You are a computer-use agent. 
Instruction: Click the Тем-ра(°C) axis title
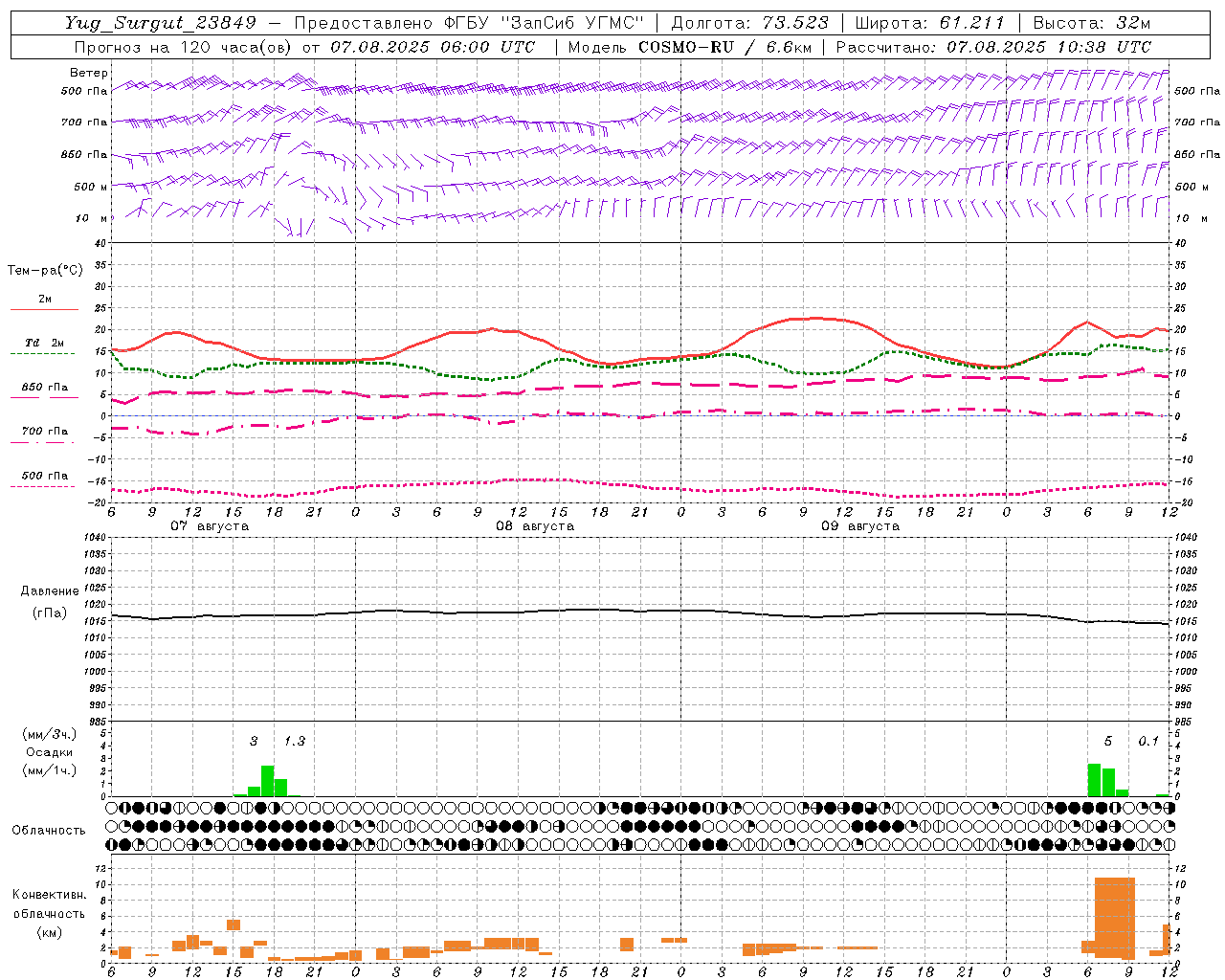pos(45,271)
